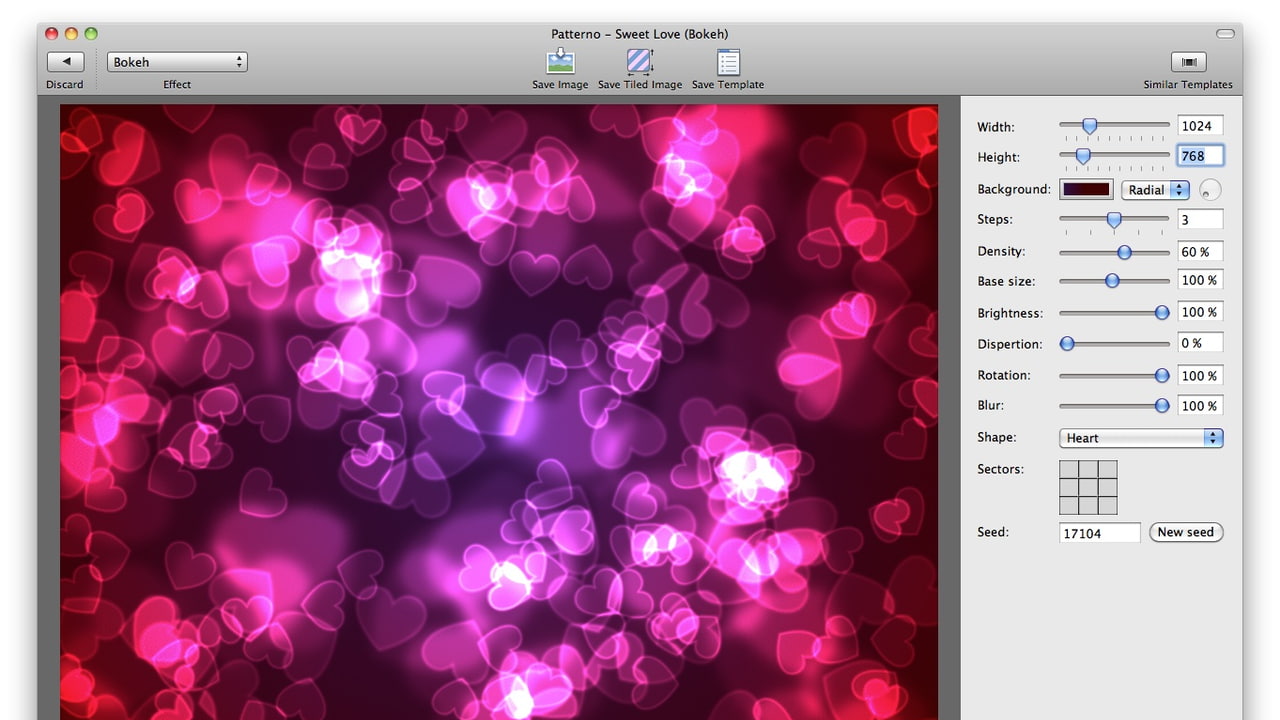Click the Steps slider handle
The image size is (1280, 720).
click(1113, 220)
